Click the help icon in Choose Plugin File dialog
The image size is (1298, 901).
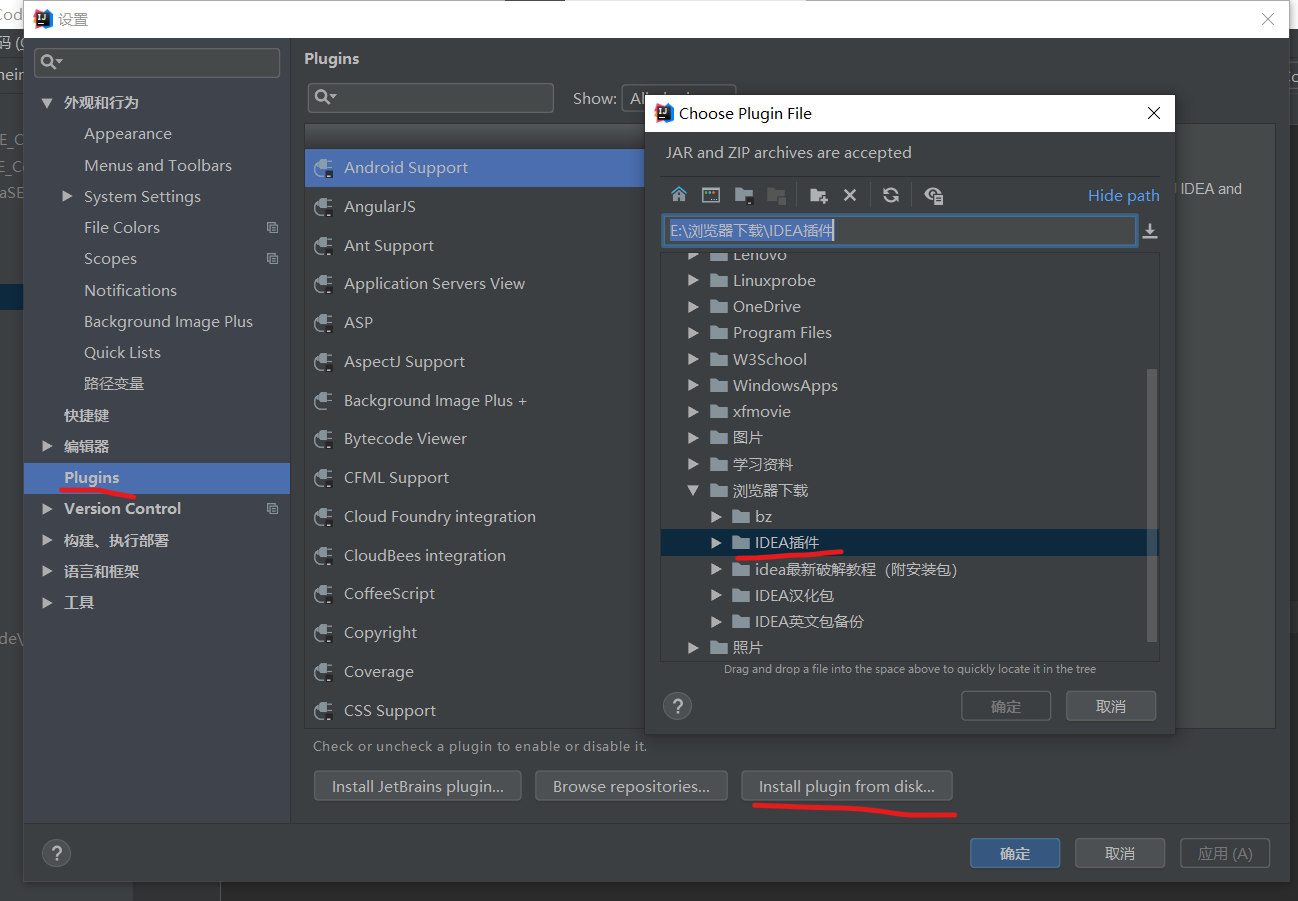tap(677, 706)
